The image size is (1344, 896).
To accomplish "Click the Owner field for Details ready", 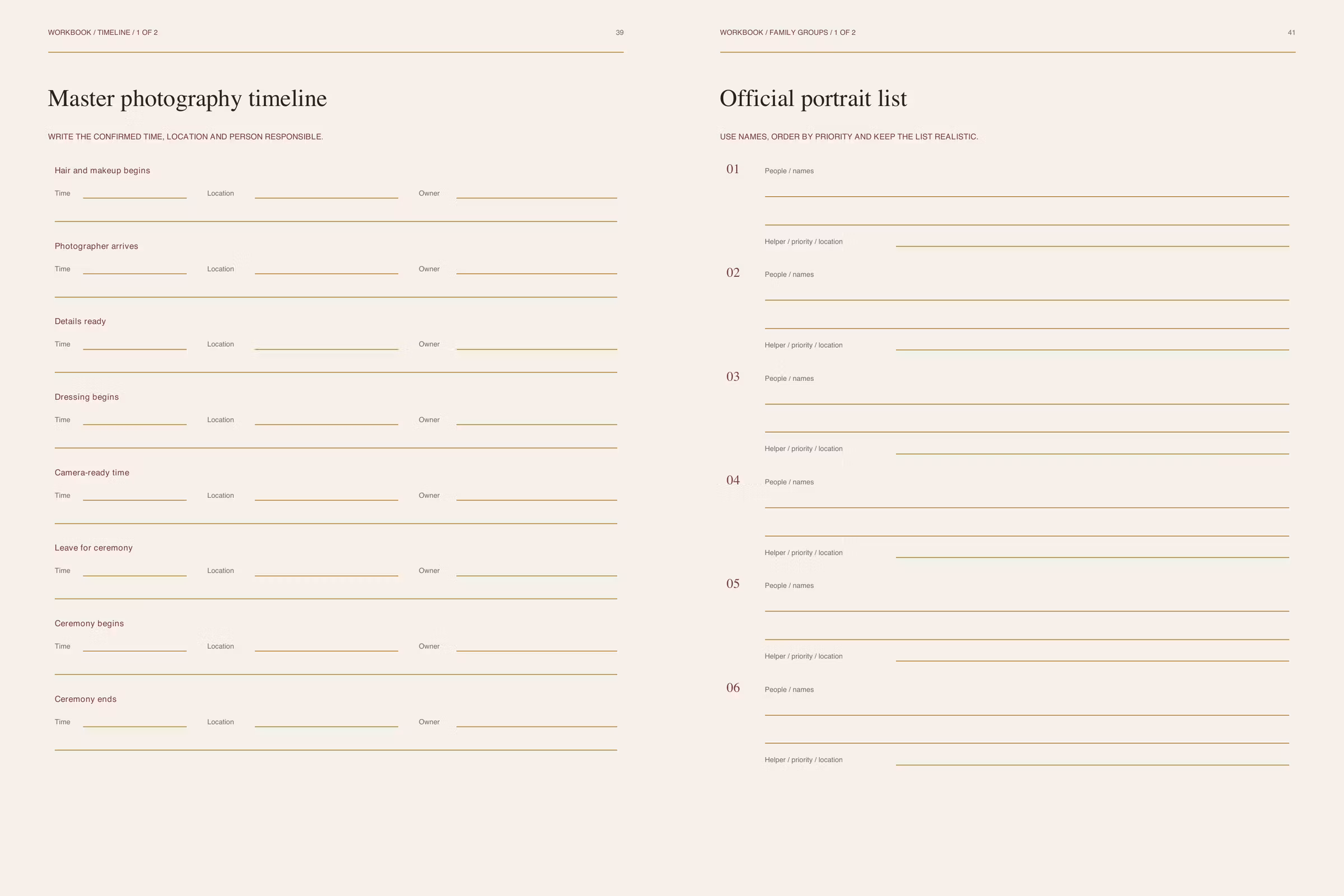I will pyautogui.click(x=536, y=344).
